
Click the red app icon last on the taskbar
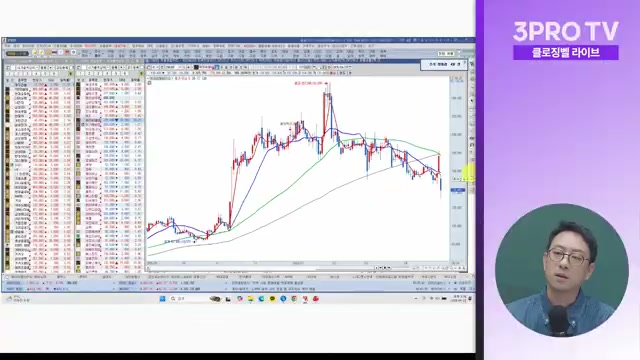click(x=316, y=299)
